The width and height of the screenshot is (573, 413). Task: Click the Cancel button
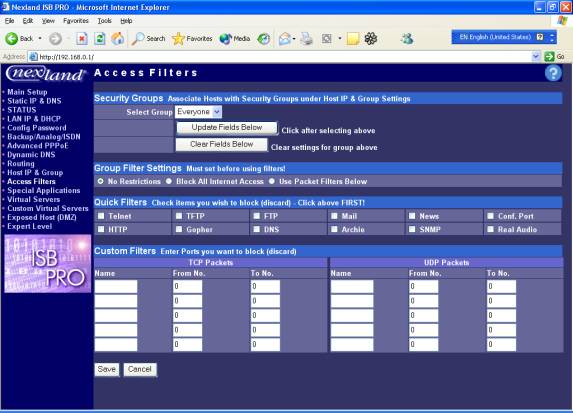[x=140, y=370]
